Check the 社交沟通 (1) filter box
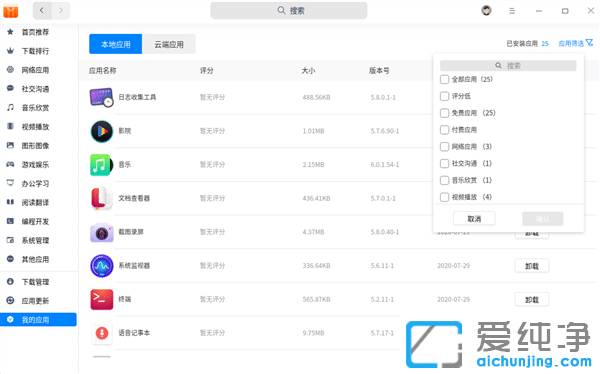This screenshot has width=600, height=374. tap(444, 163)
